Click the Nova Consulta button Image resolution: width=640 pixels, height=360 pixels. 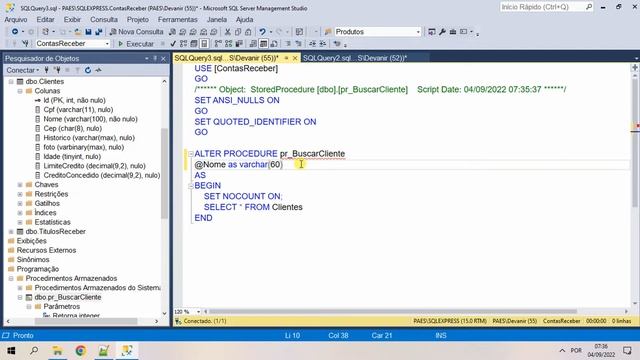click(136, 32)
